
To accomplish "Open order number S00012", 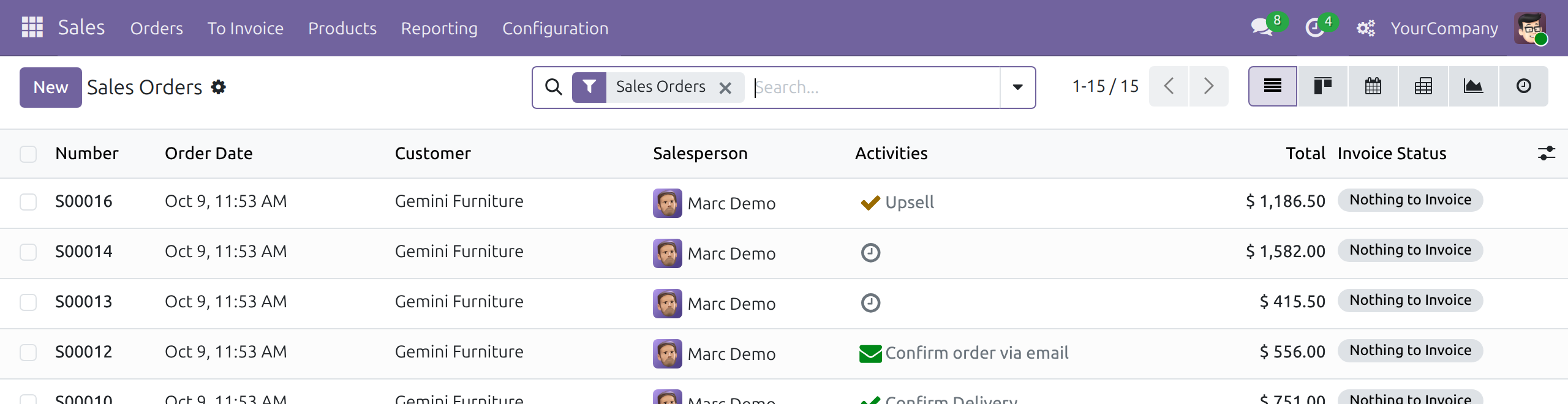I will coord(84,352).
